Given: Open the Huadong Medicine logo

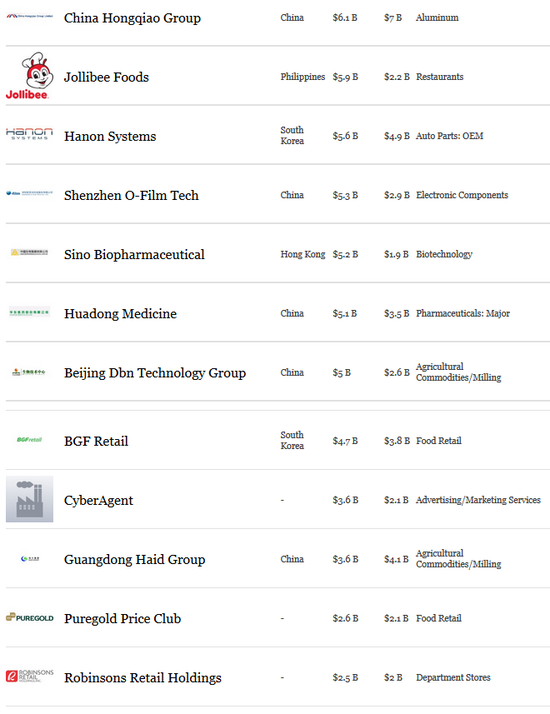Looking at the screenshot, I should coord(30,312).
